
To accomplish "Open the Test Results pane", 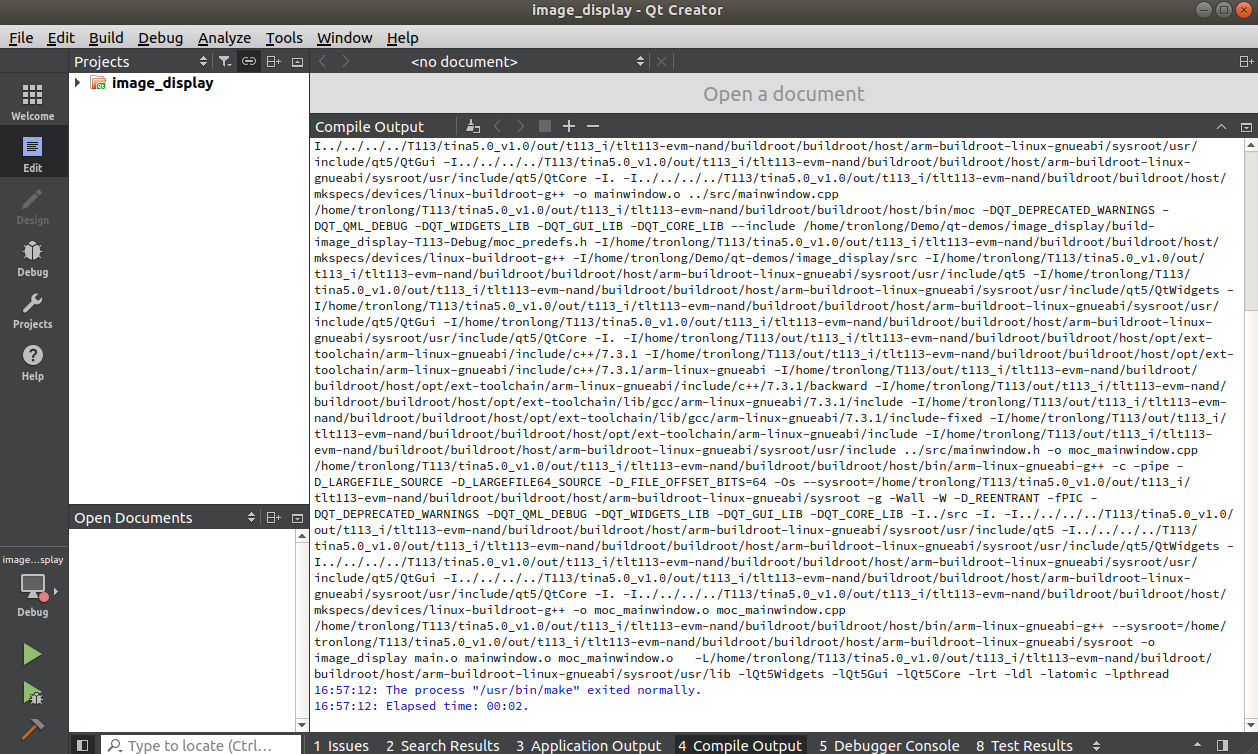I will click(x=1024, y=745).
